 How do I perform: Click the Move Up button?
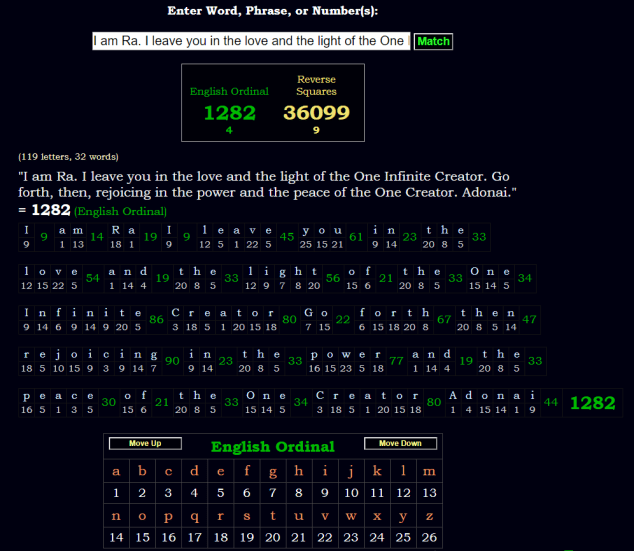click(x=144, y=444)
